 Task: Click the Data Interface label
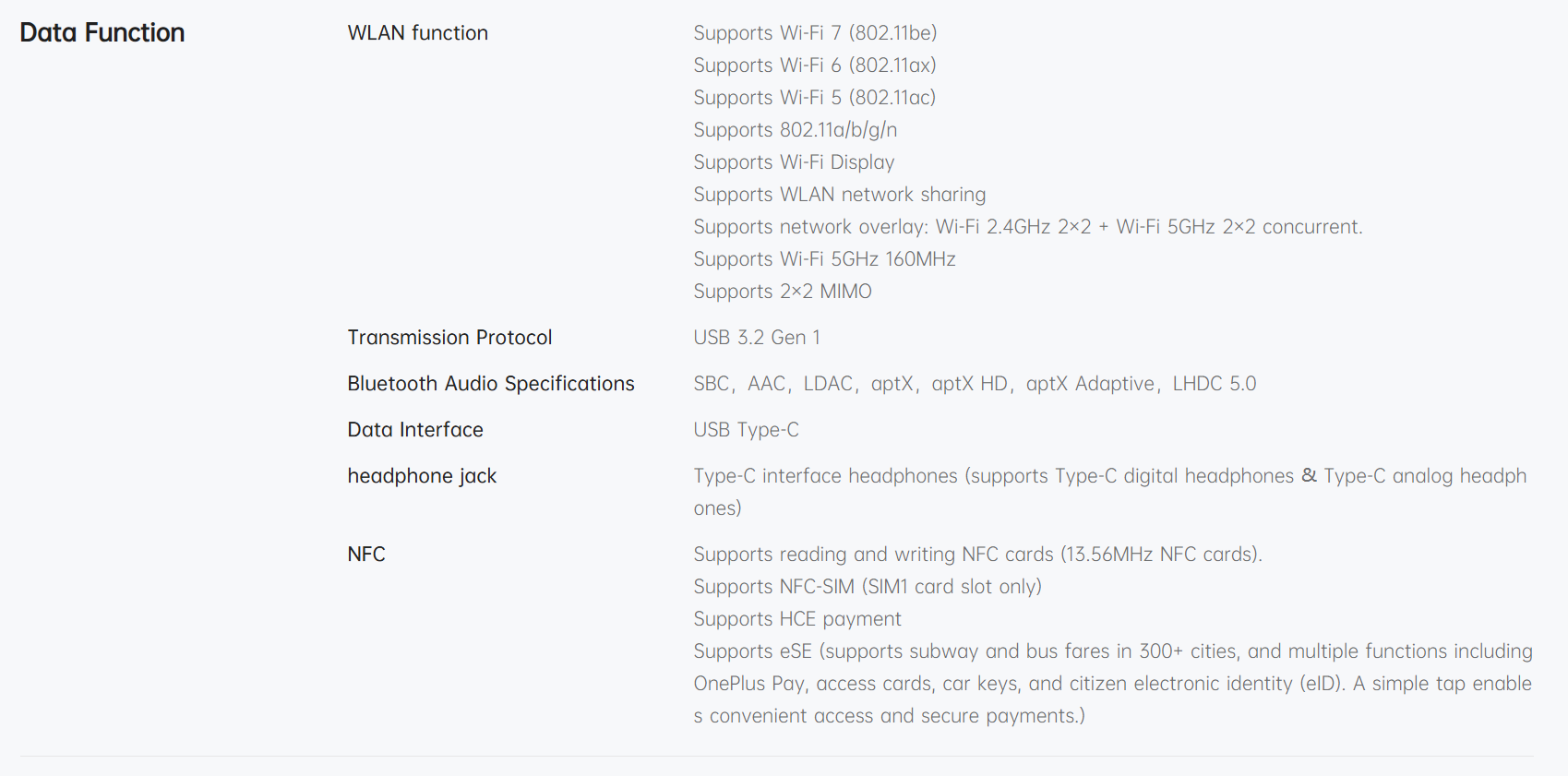[415, 430]
